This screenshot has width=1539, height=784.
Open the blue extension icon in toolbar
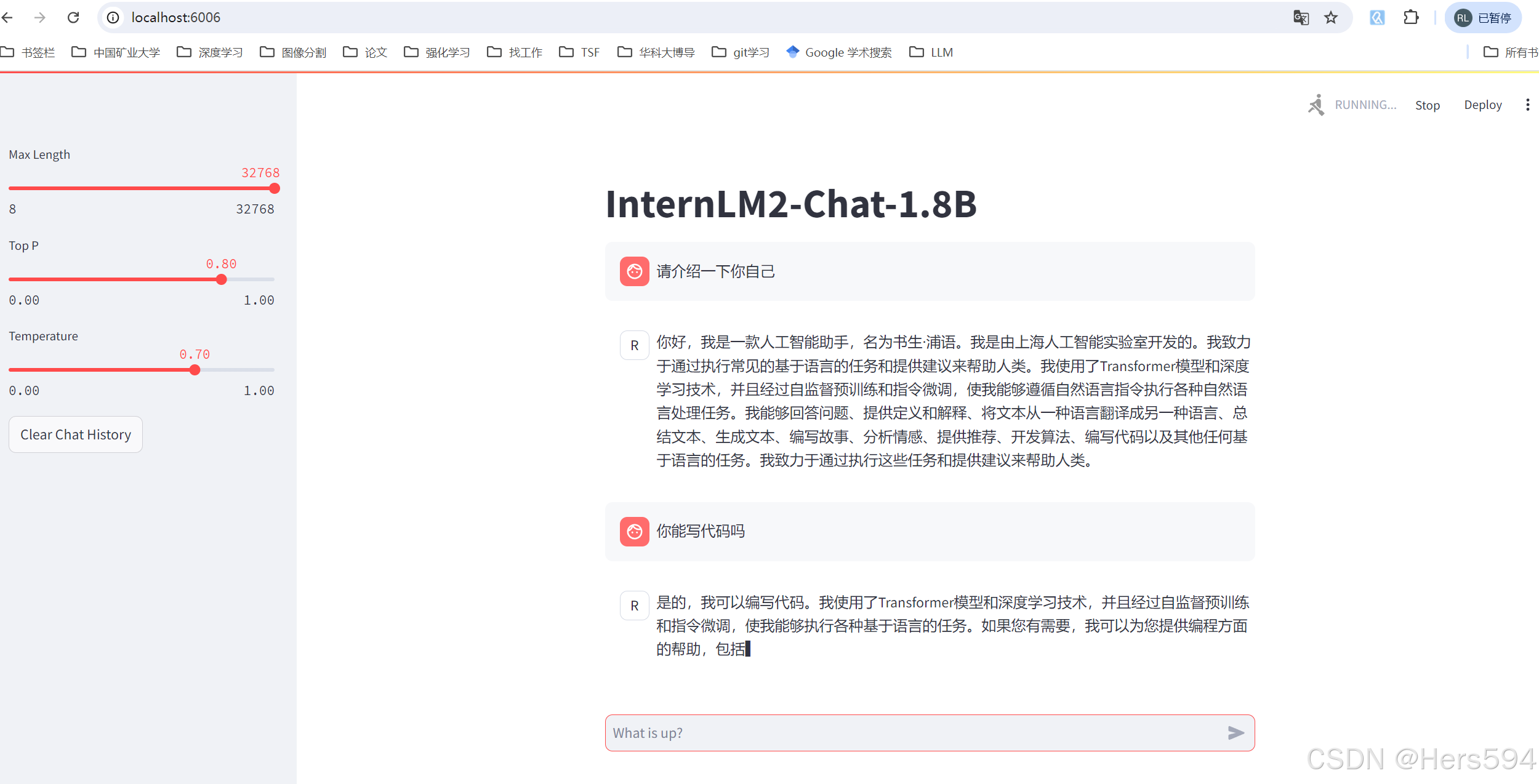pyautogui.click(x=1377, y=17)
